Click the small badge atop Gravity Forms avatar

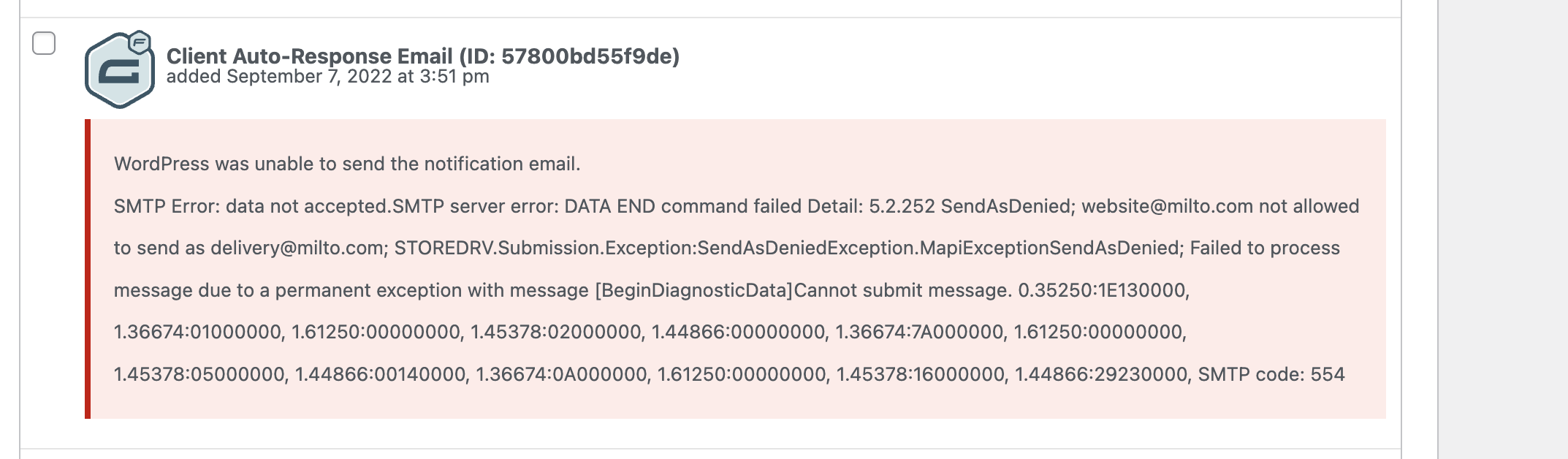pos(140,42)
